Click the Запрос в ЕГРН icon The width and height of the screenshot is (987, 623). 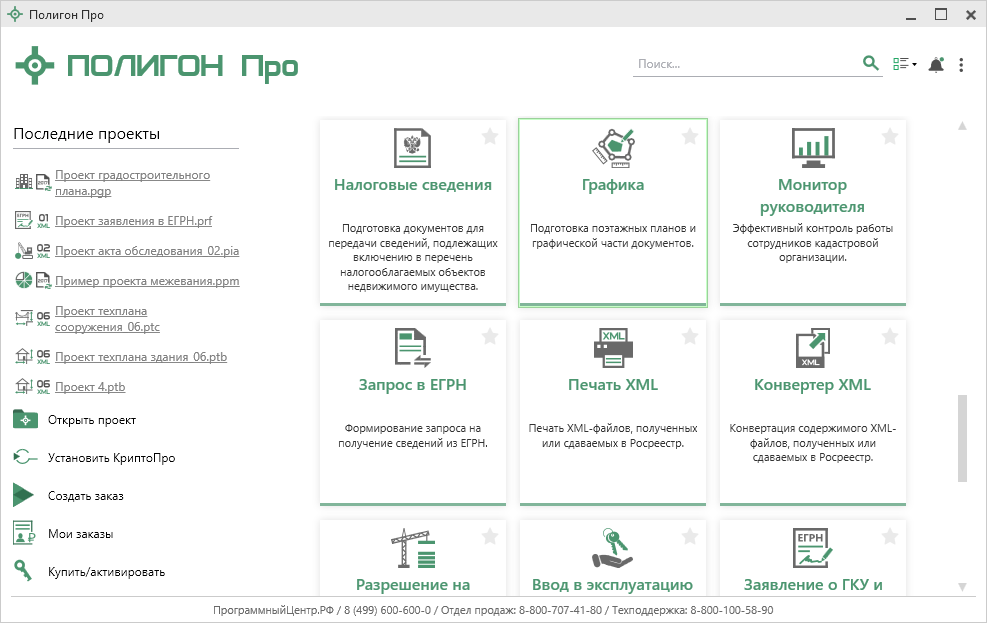point(412,347)
